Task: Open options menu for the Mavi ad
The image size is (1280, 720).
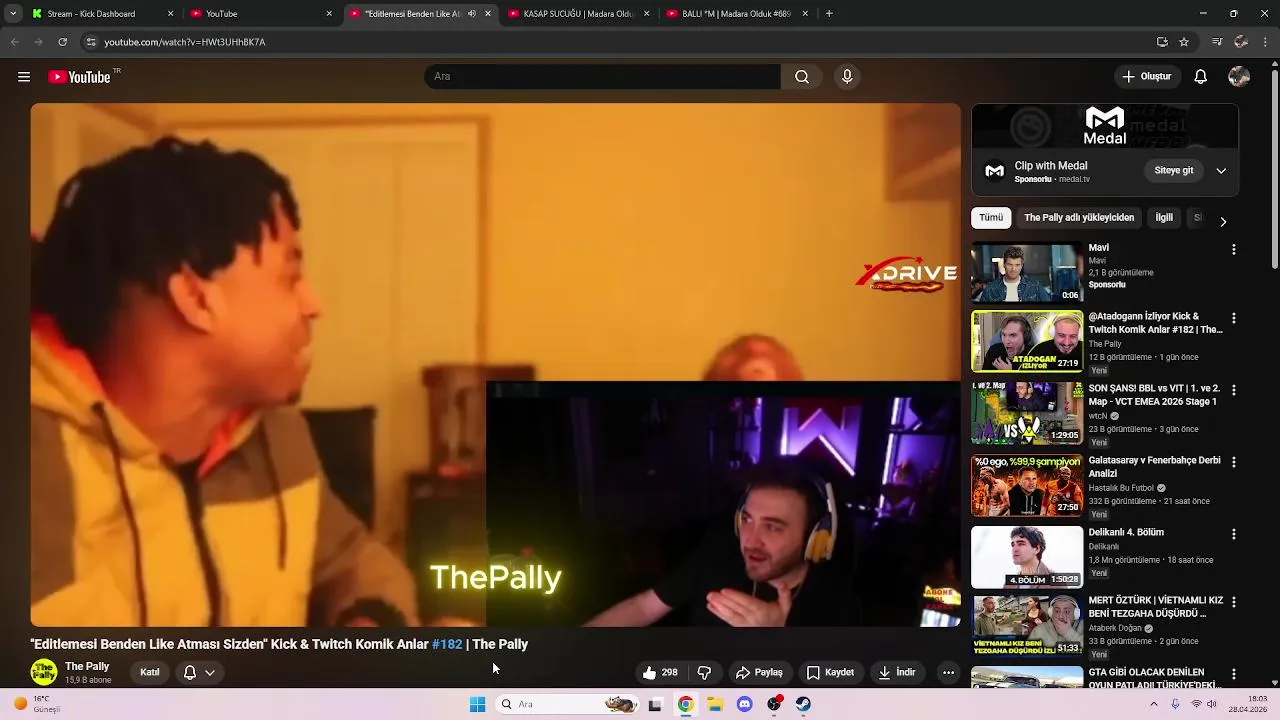Action: tap(1233, 249)
